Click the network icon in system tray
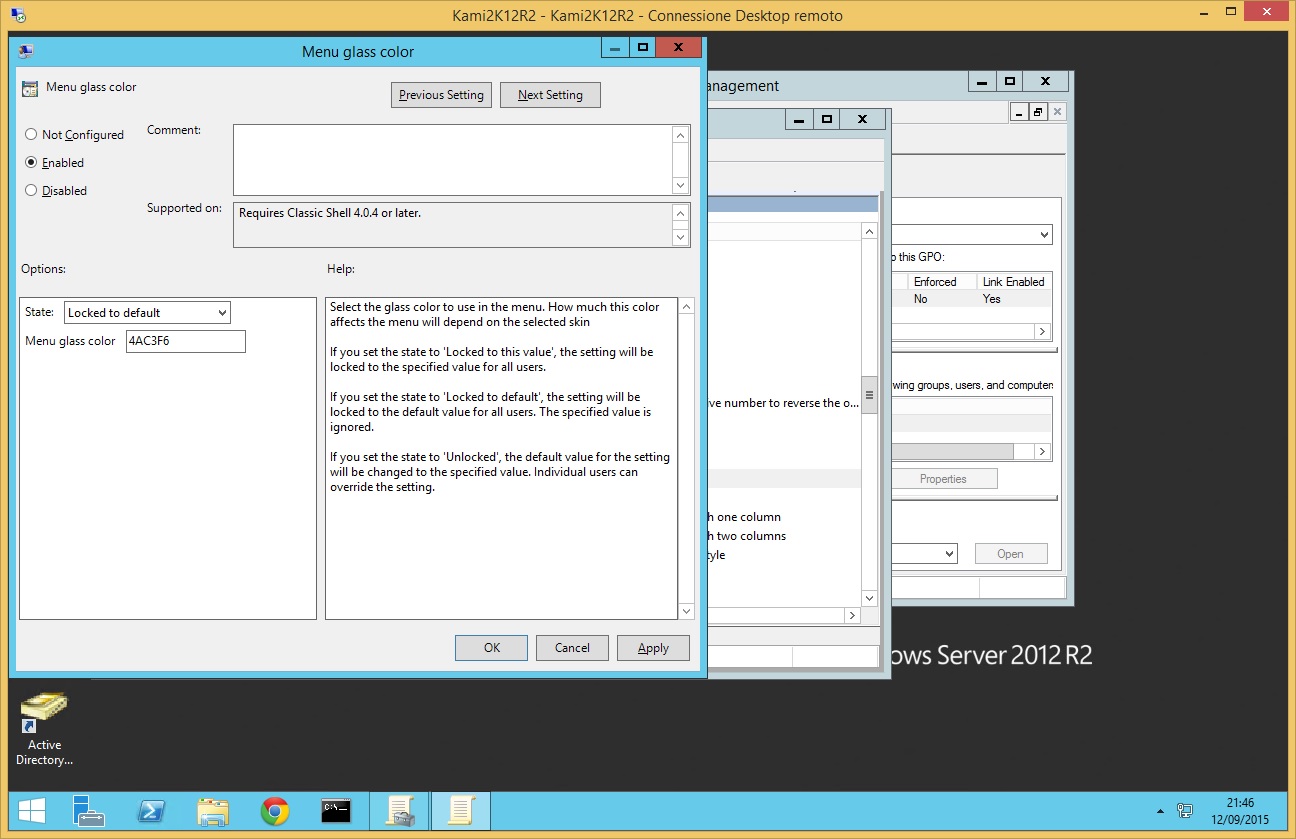 click(1185, 811)
